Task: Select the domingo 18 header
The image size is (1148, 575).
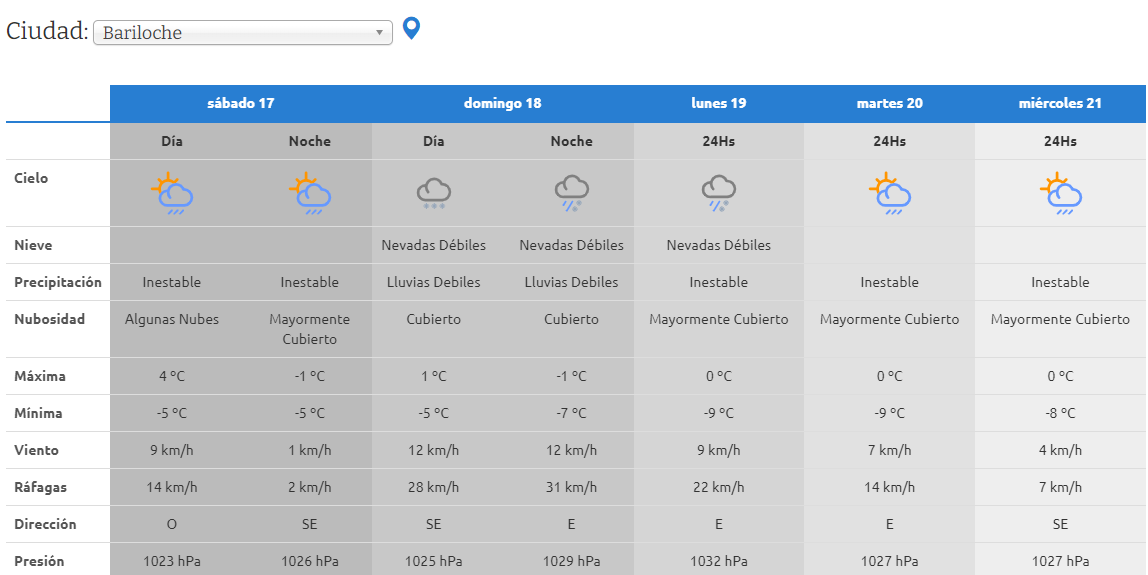Action: (502, 103)
